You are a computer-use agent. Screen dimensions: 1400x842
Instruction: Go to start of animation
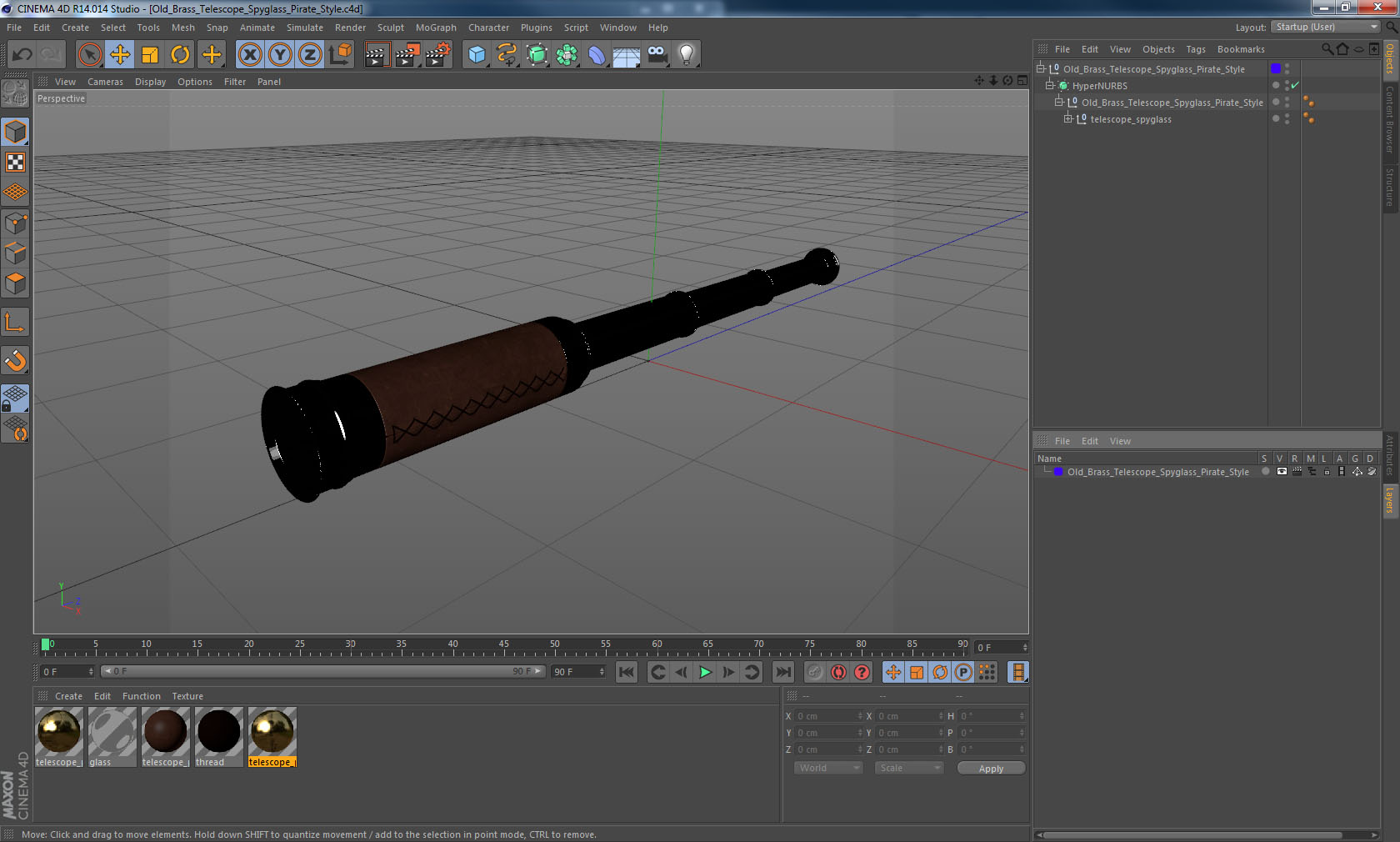pyautogui.click(x=627, y=672)
